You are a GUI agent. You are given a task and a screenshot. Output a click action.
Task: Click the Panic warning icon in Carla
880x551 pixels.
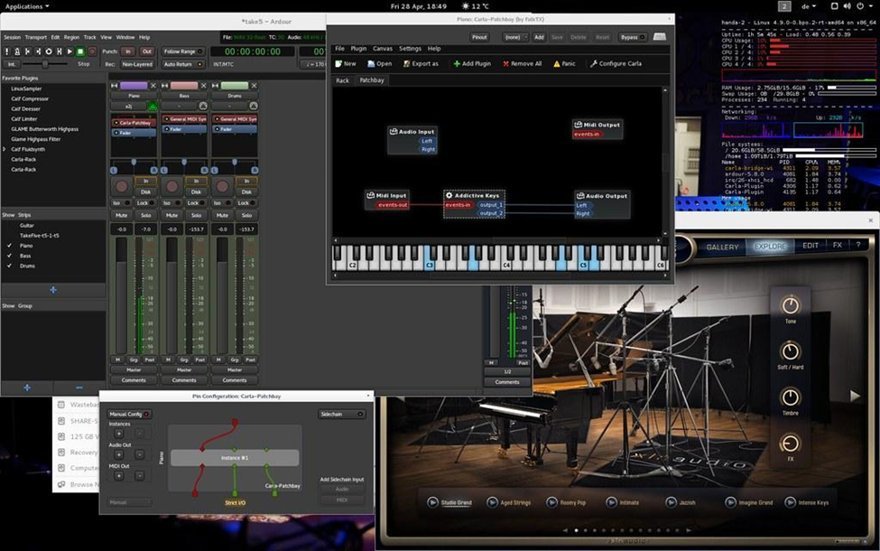[x=556, y=64]
